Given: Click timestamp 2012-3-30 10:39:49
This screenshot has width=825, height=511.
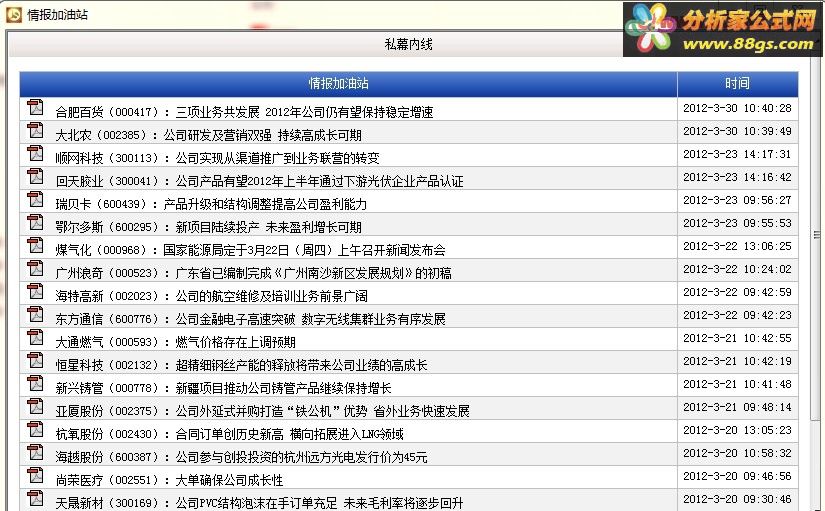Looking at the screenshot, I should (737, 131).
